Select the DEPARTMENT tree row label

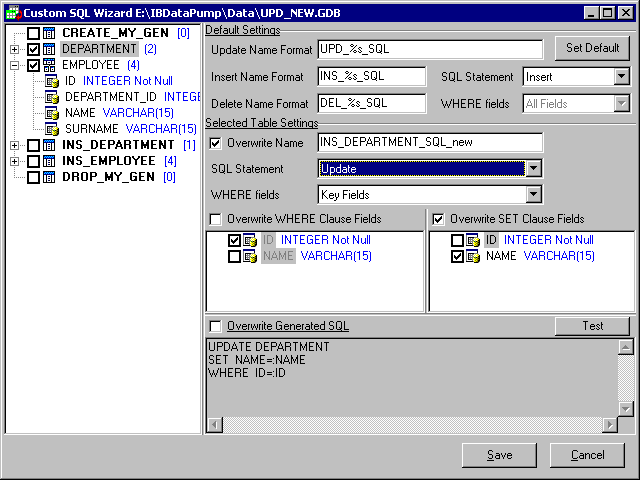[100, 49]
